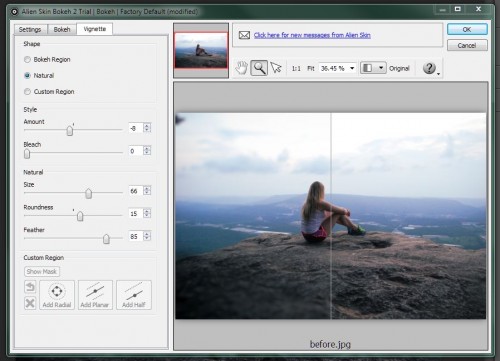This screenshot has height=361, width=500.
Task: Click the before/after split divider line
Action: [331, 216]
